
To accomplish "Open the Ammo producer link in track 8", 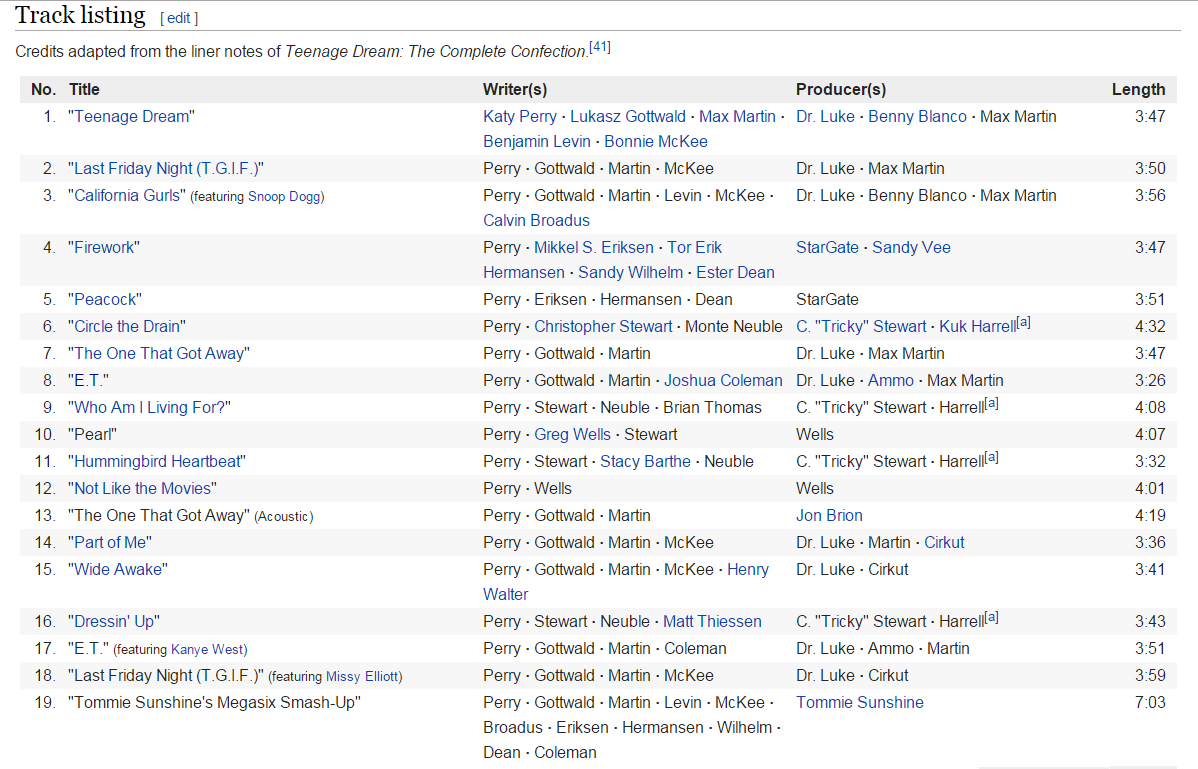I will point(891,380).
